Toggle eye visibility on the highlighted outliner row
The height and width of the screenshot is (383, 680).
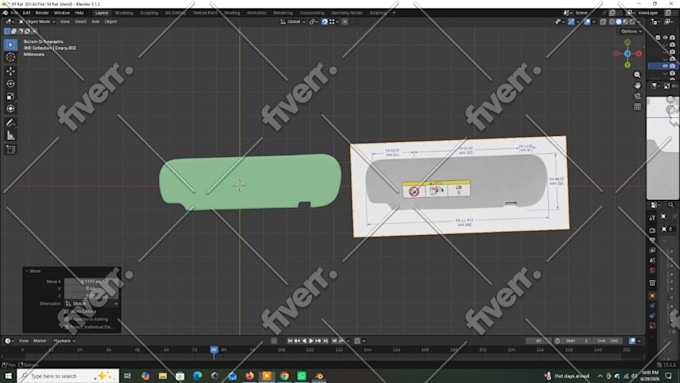(x=665, y=66)
